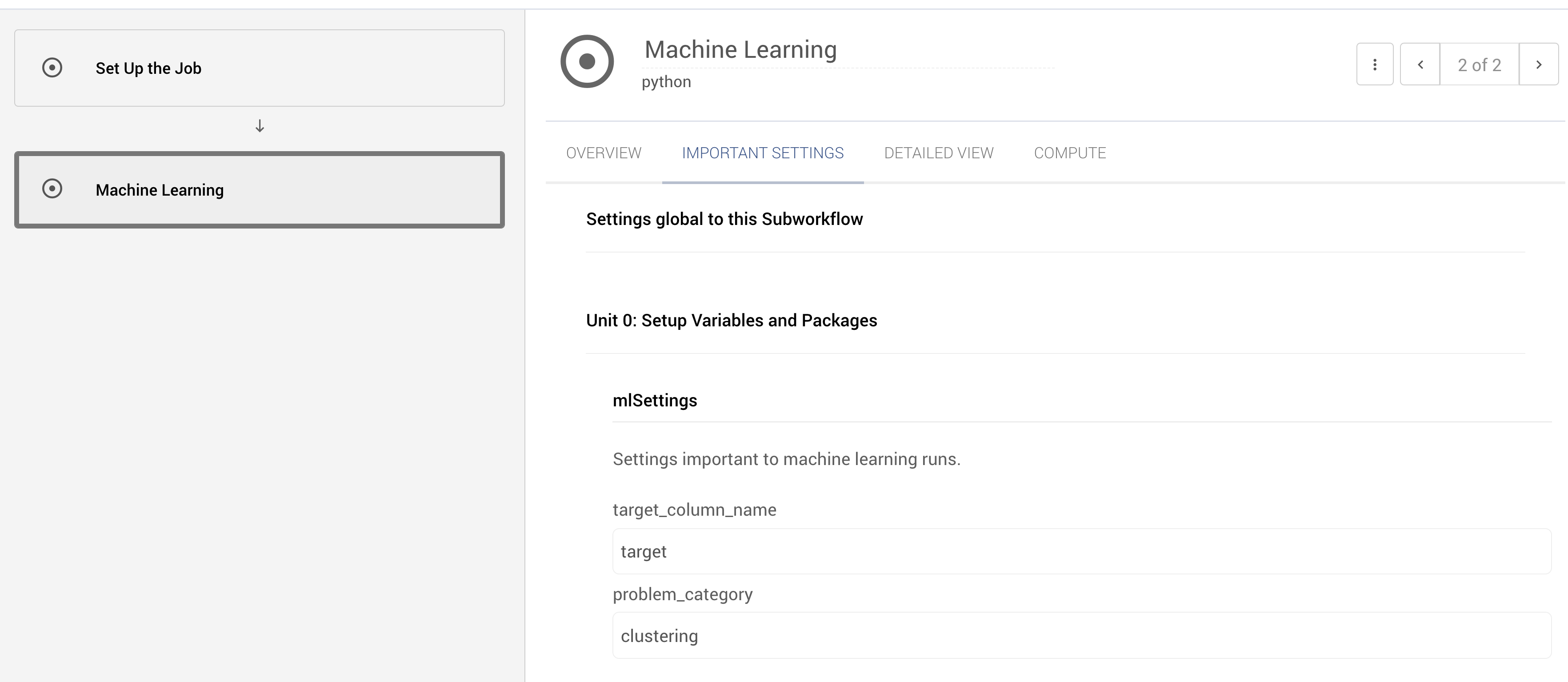The height and width of the screenshot is (682, 1568).
Task: Switch to the OVERVIEW tab
Action: (603, 153)
